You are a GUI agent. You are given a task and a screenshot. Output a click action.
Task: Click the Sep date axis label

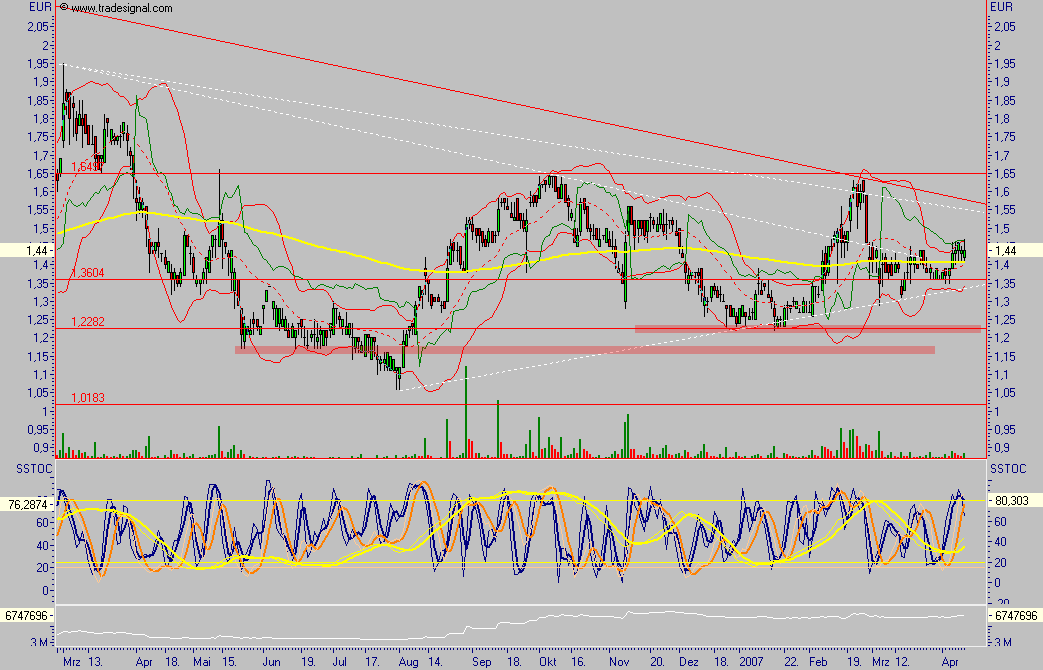coord(481,661)
